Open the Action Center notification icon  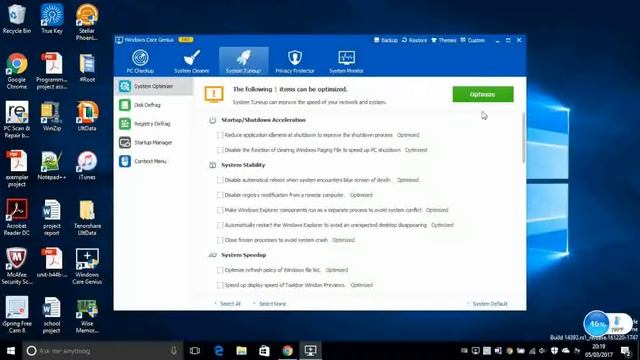click(625, 351)
